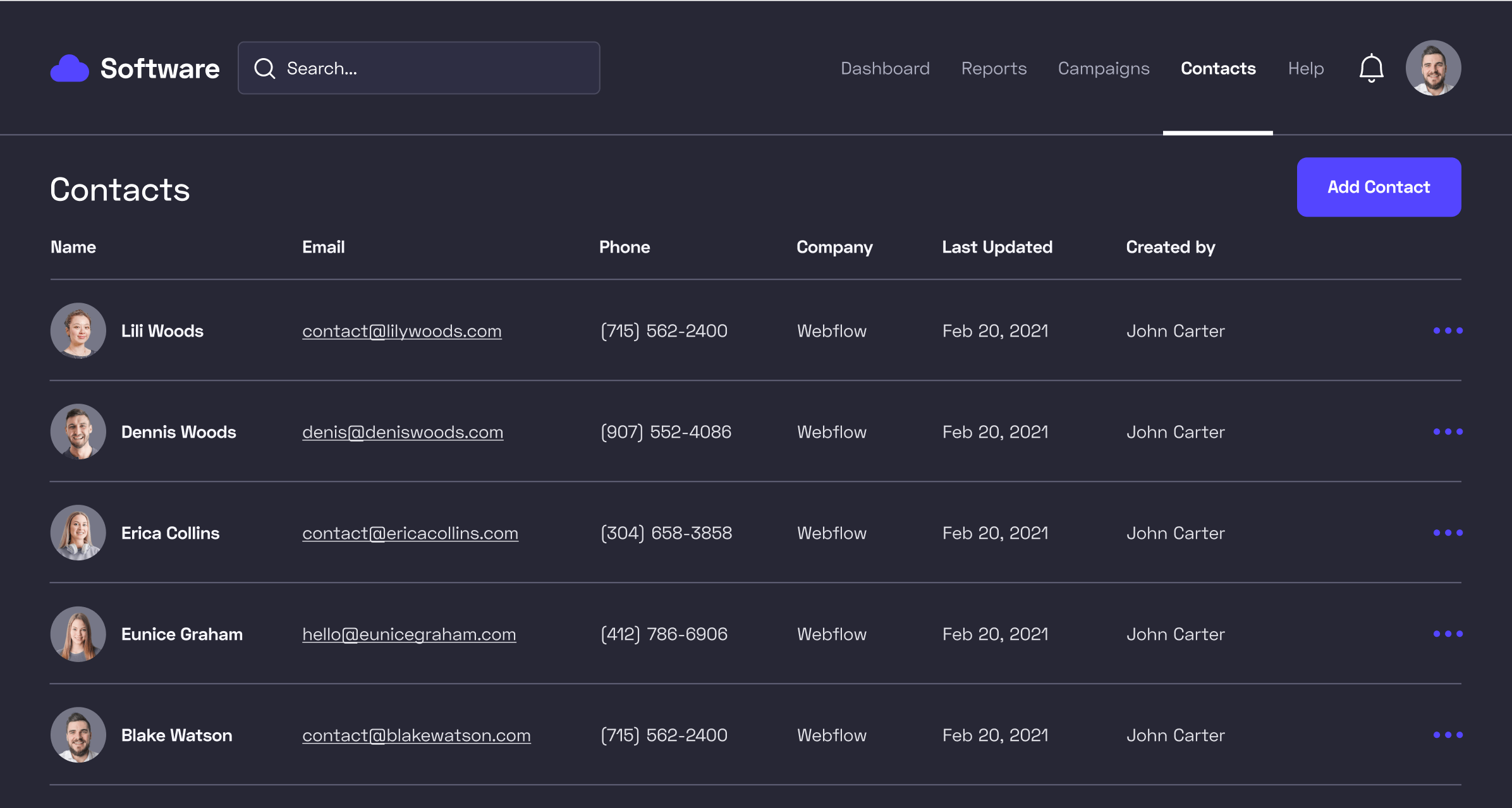Open actions menu for Erica Collins
Viewport: 1512px width, 808px height.
click(x=1448, y=533)
